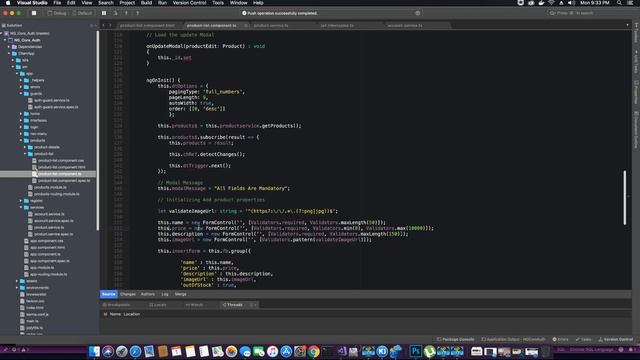Click the Pause debugging button
This screenshot has height=360, width=640.
(x=104, y=13)
